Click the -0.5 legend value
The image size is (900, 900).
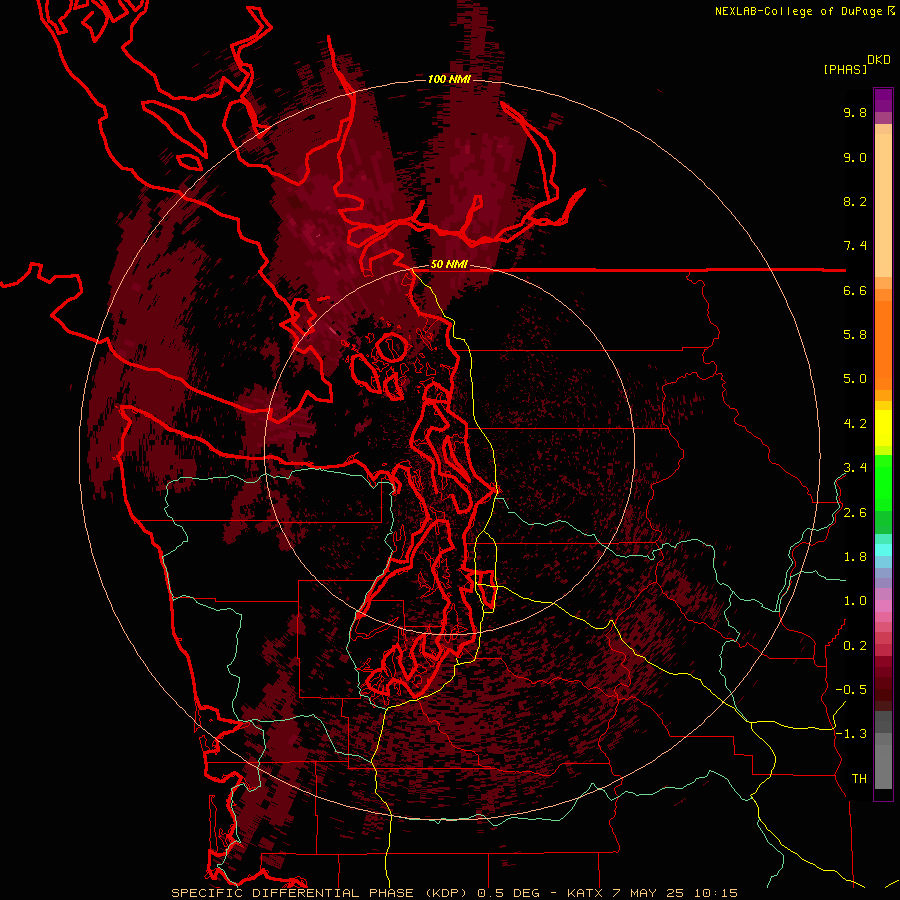(851, 690)
